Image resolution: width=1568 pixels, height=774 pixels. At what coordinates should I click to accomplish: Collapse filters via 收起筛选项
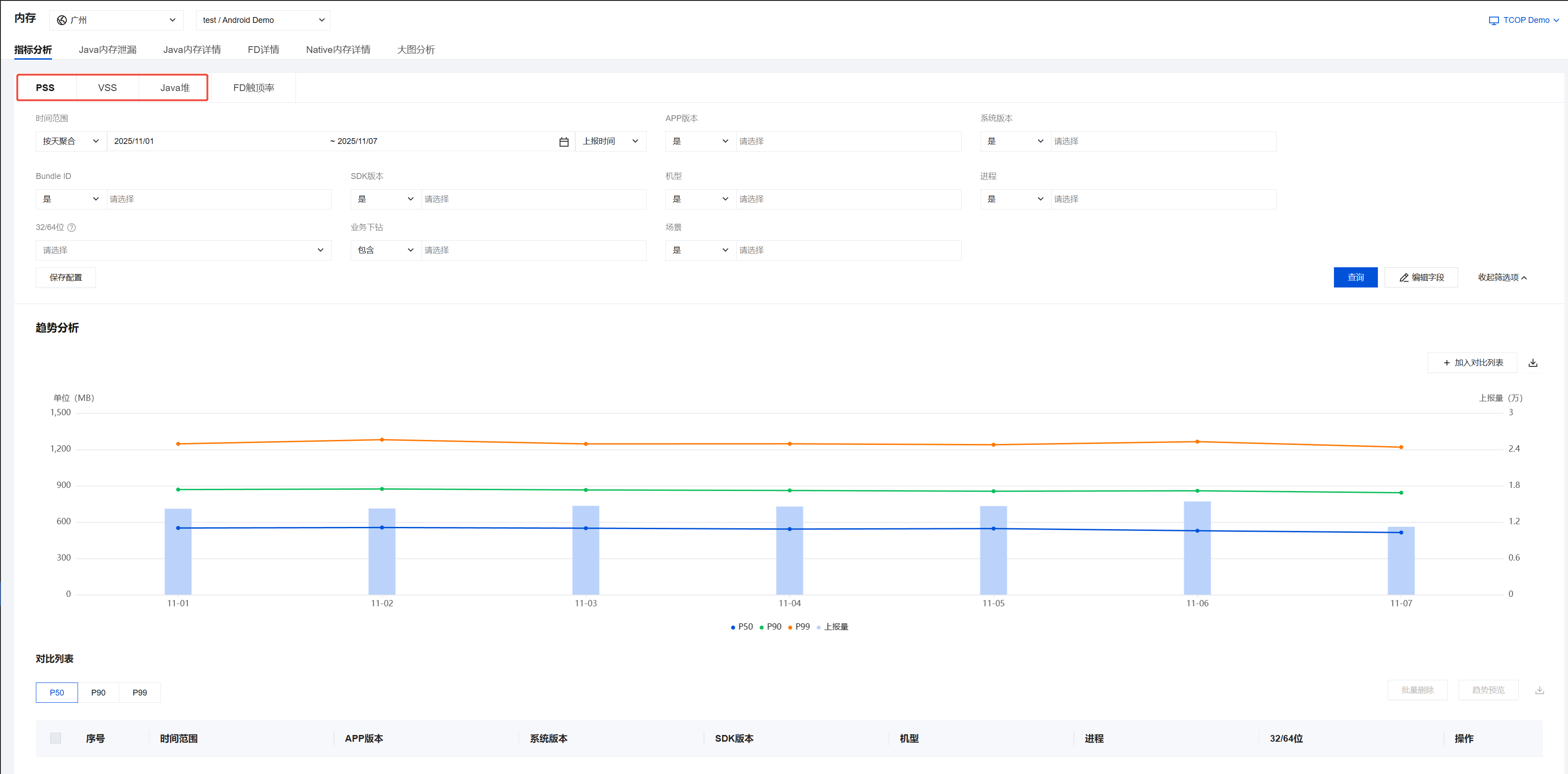pos(1502,278)
